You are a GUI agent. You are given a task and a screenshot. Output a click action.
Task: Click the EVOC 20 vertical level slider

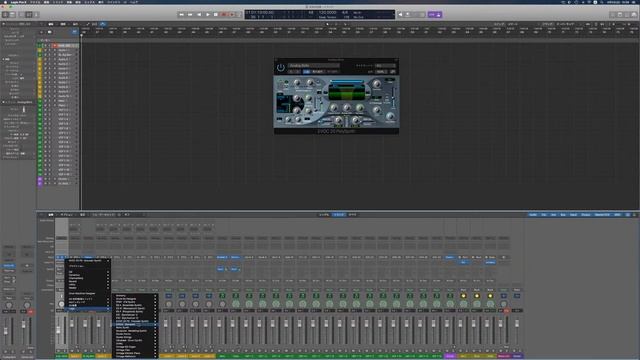point(393,97)
